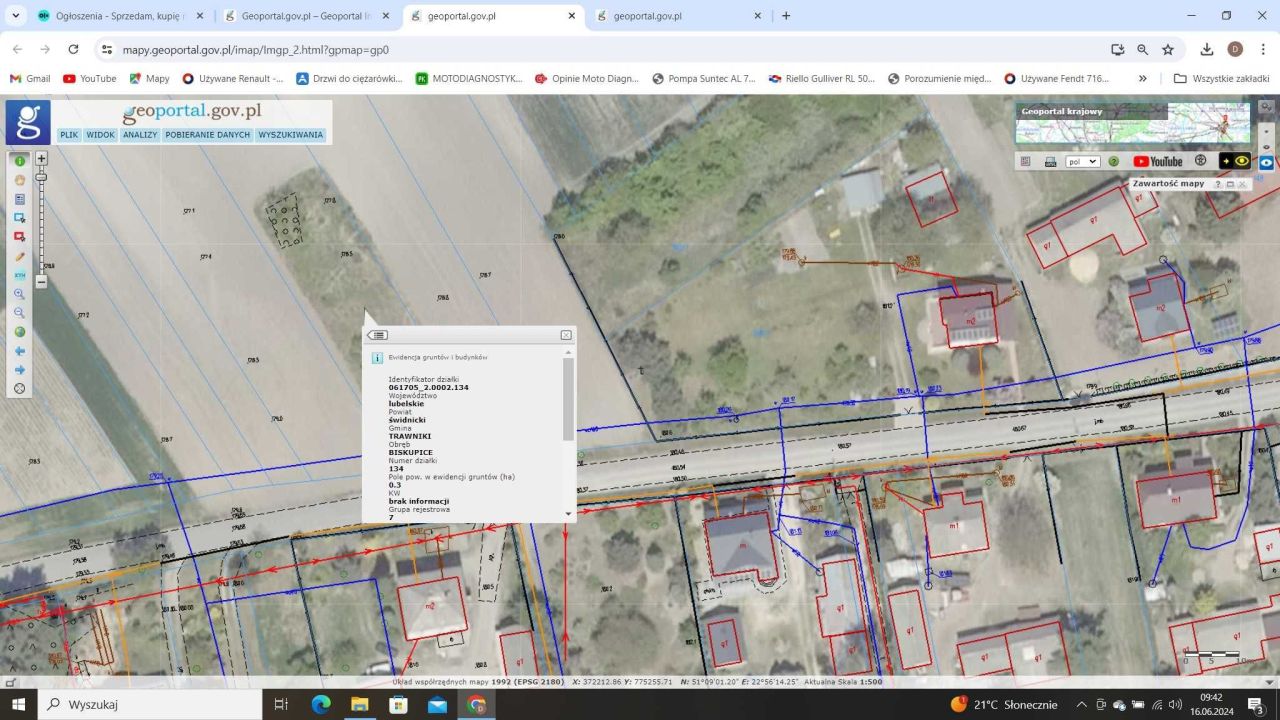The height and width of the screenshot is (720, 1280).
Task: Collapse the Zawartość mapy panel
Action: [1230, 184]
